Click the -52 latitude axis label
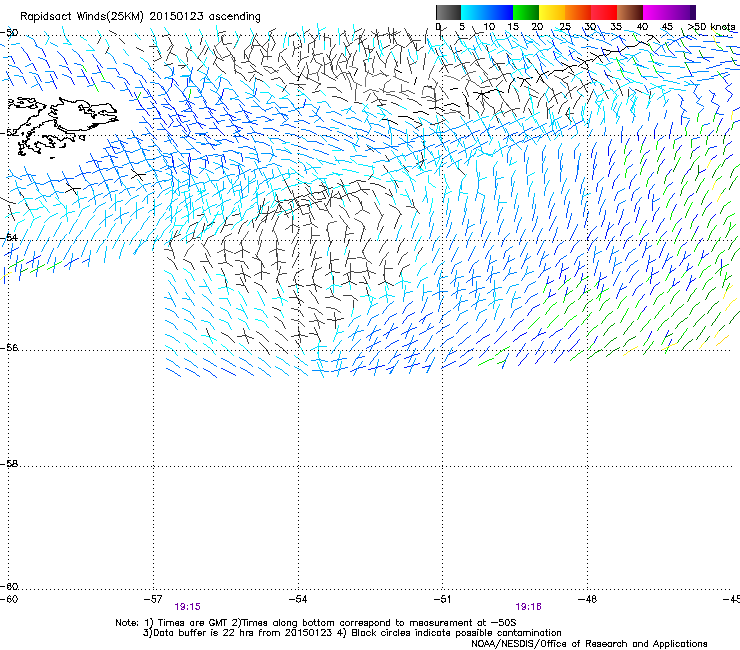Image resolution: width=740 pixels, height=650 pixels. click(9, 133)
